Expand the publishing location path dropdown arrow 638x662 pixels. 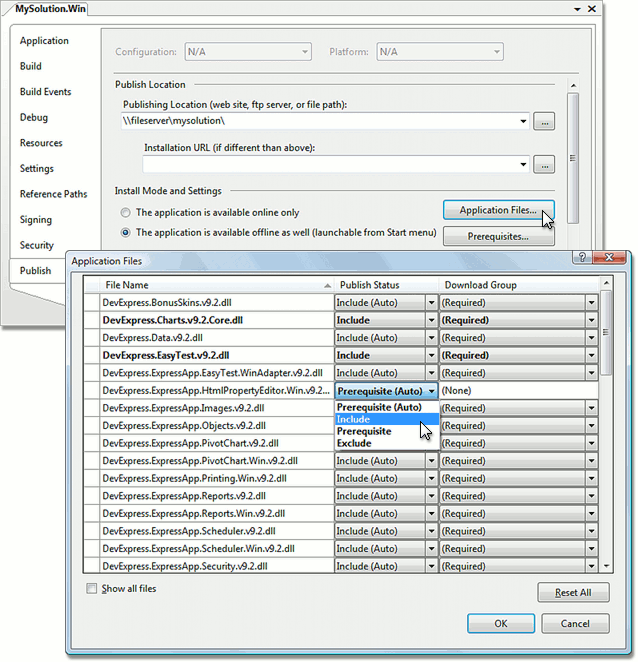click(x=523, y=122)
